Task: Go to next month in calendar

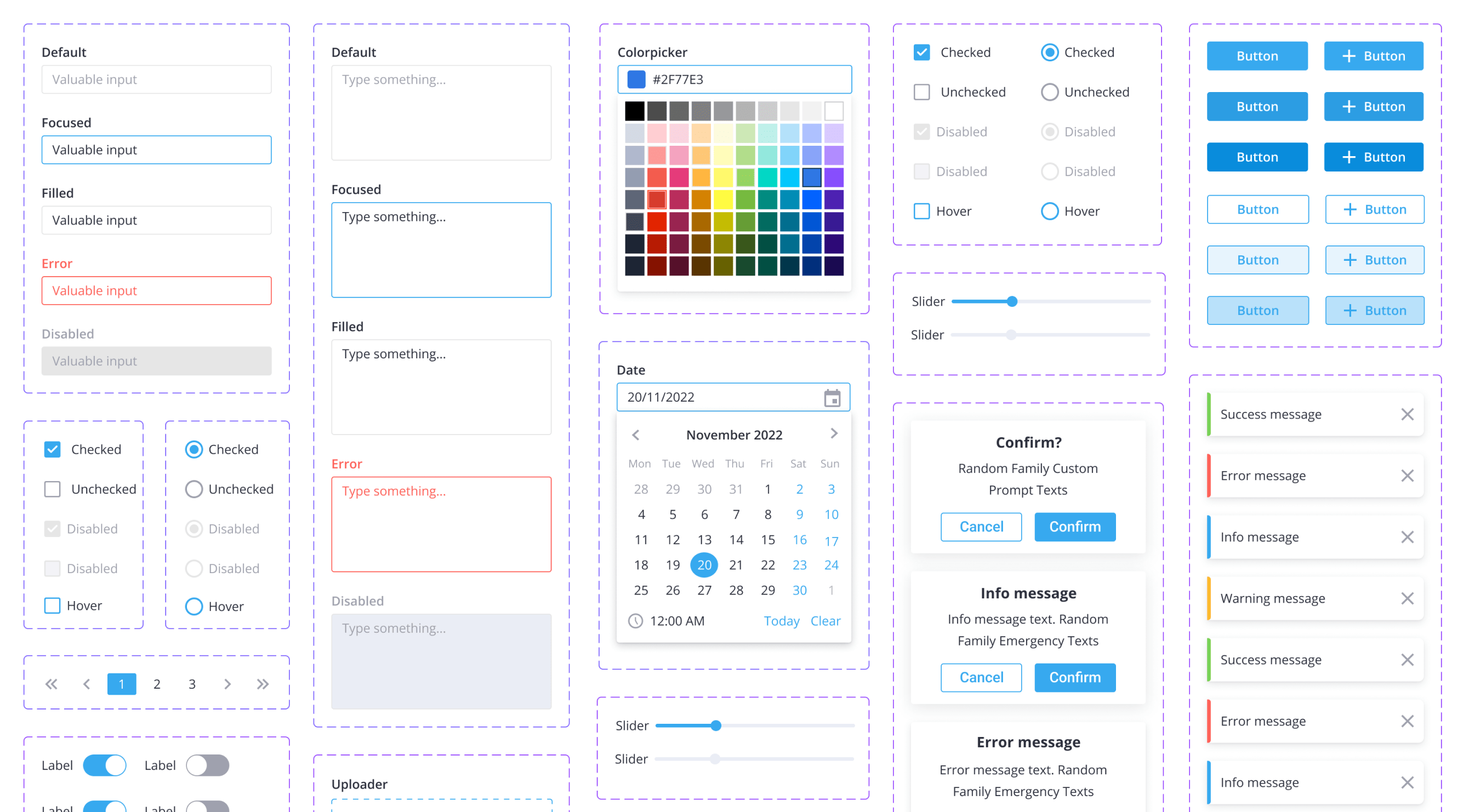Action: point(833,434)
